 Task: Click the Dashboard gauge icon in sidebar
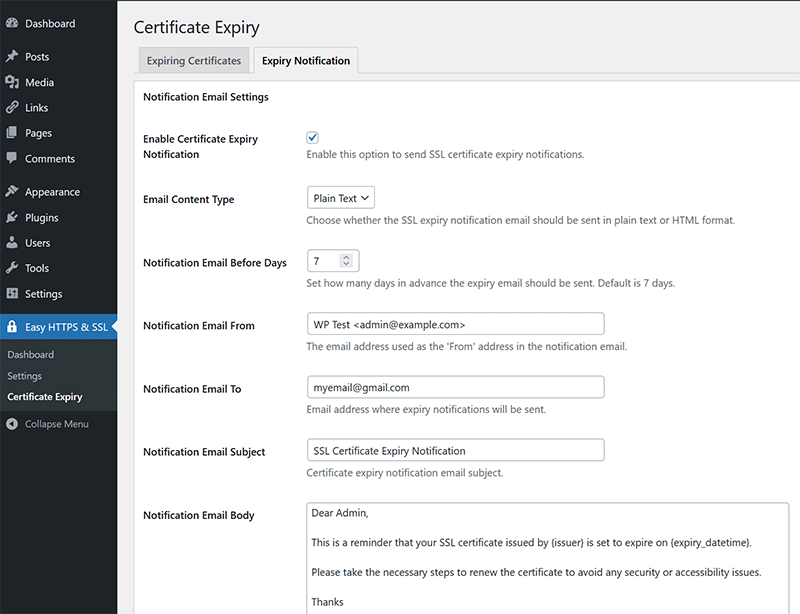pos(12,23)
